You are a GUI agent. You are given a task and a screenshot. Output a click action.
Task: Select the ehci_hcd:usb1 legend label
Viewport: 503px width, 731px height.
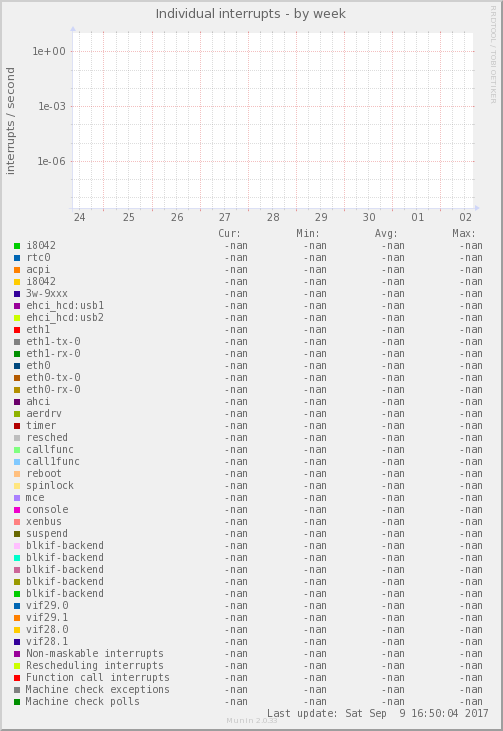pyautogui.click(x=65, y=305)
